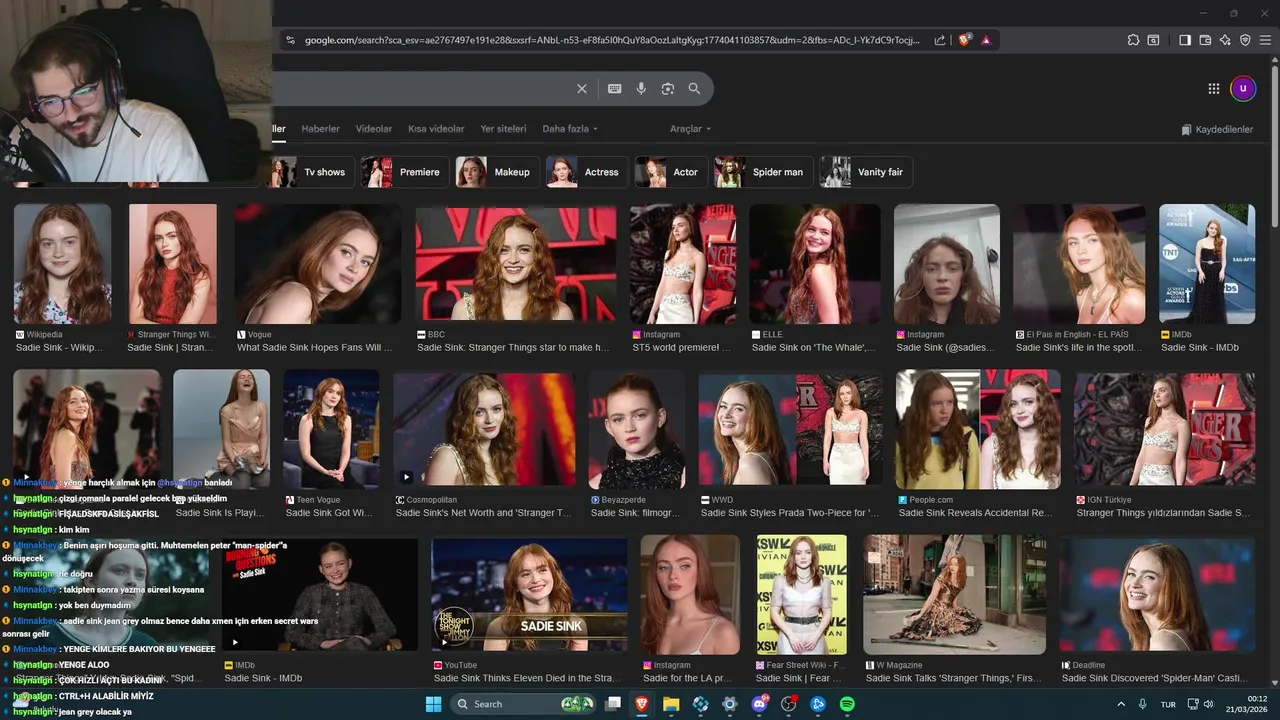Select the Vanity fair filter chip
This screenshot has height=720, width=1280.
click(866, 172)
